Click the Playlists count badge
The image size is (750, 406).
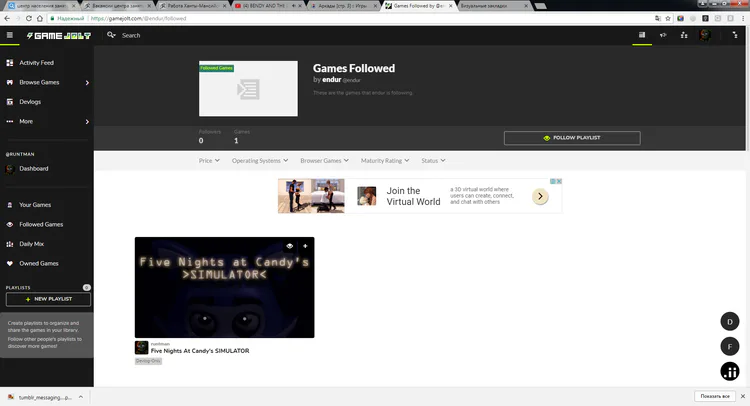click(x=87, y=287)
